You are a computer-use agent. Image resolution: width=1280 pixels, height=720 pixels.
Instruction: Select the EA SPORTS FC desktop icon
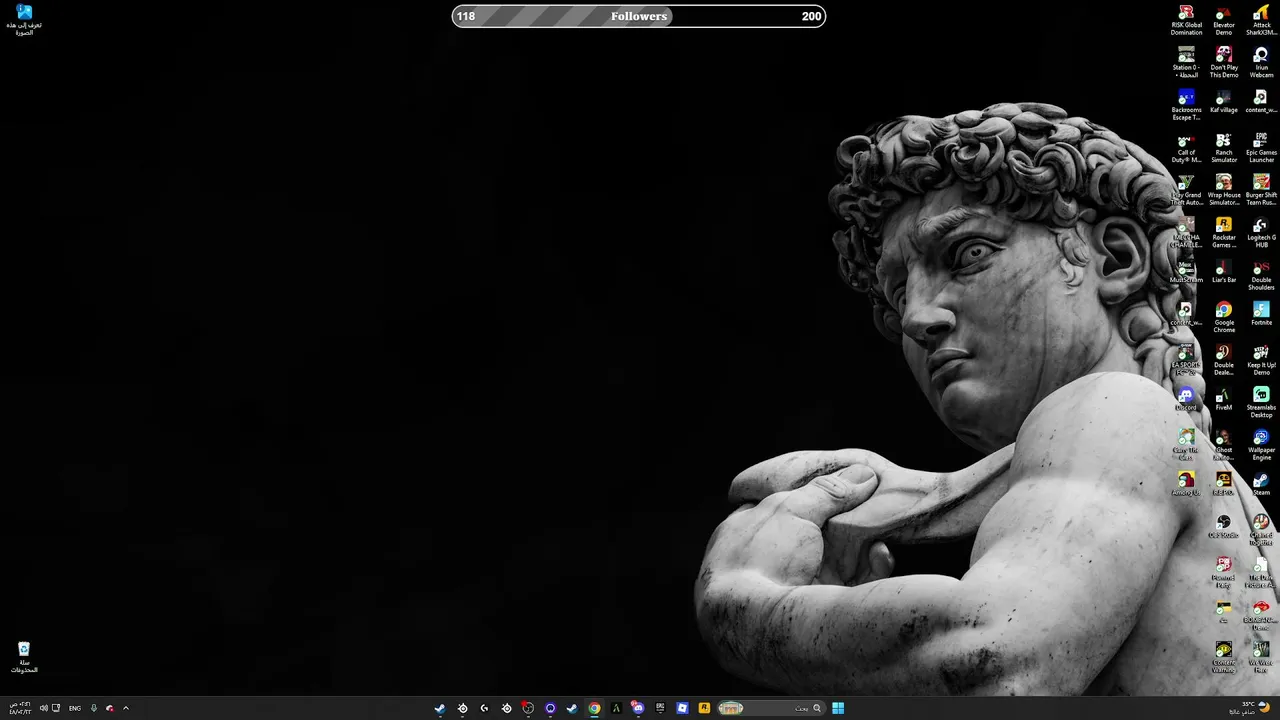pos(1186,360)
